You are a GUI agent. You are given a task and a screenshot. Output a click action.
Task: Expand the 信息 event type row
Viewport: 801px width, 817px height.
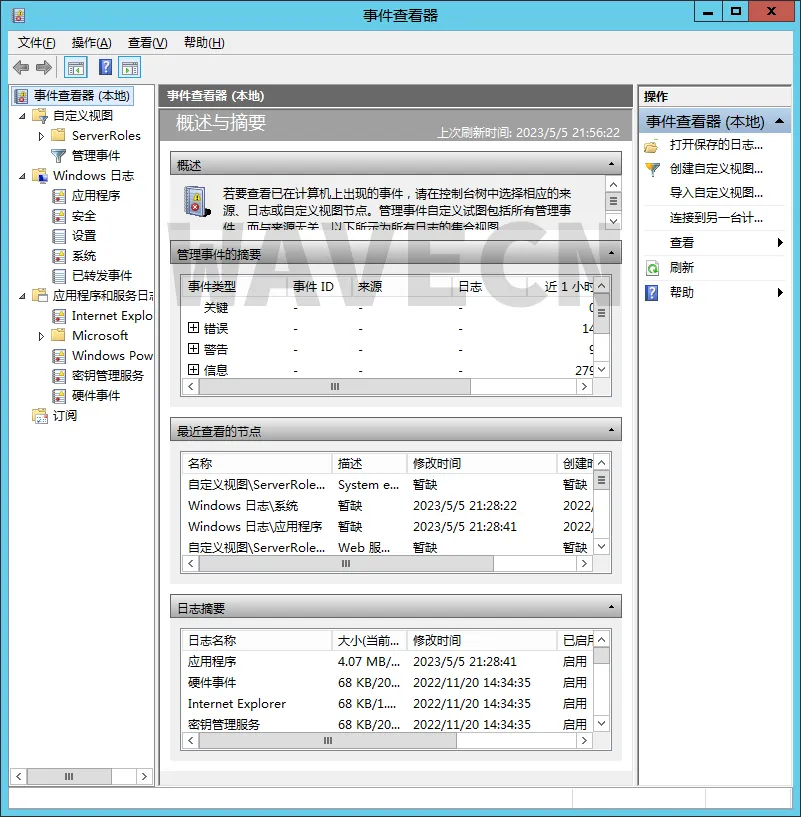(x=193, y=369)
